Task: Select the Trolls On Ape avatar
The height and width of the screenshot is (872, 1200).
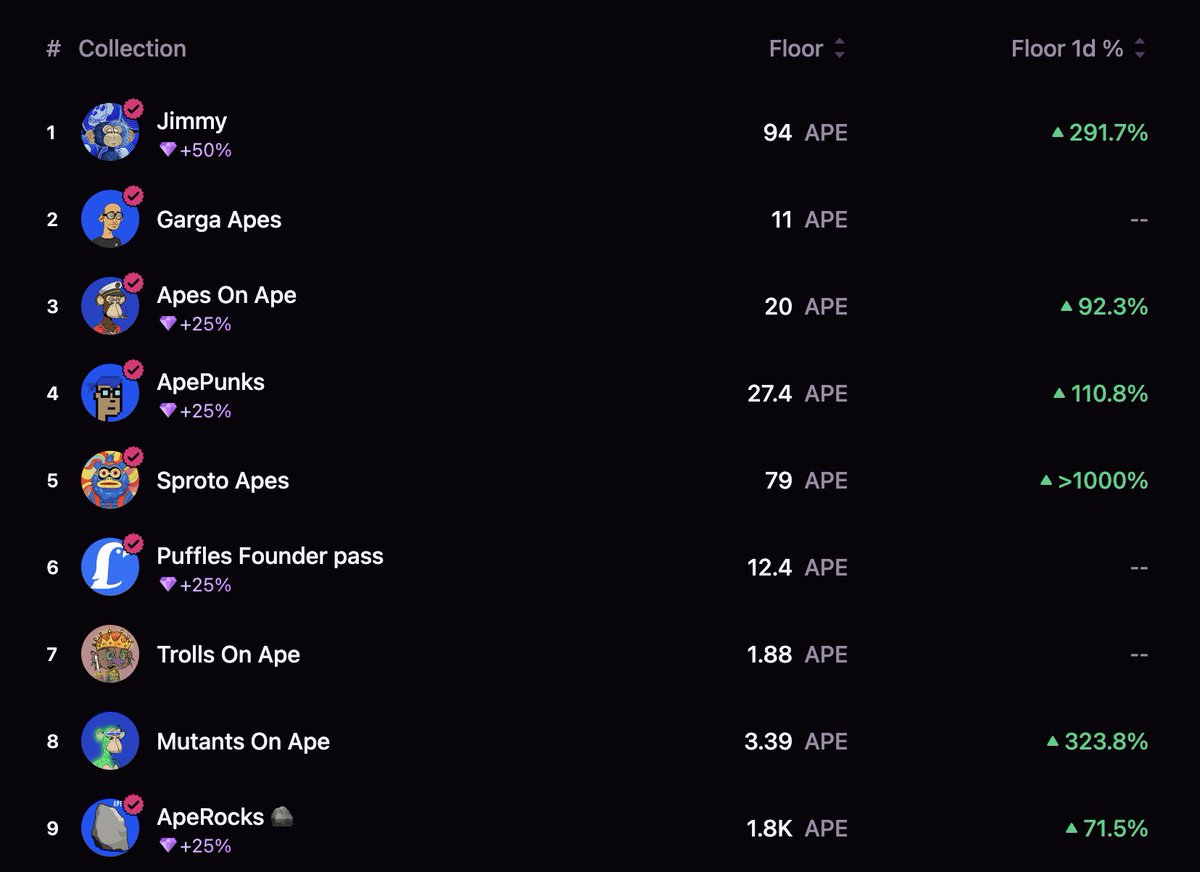Action: tap(110, 654)
